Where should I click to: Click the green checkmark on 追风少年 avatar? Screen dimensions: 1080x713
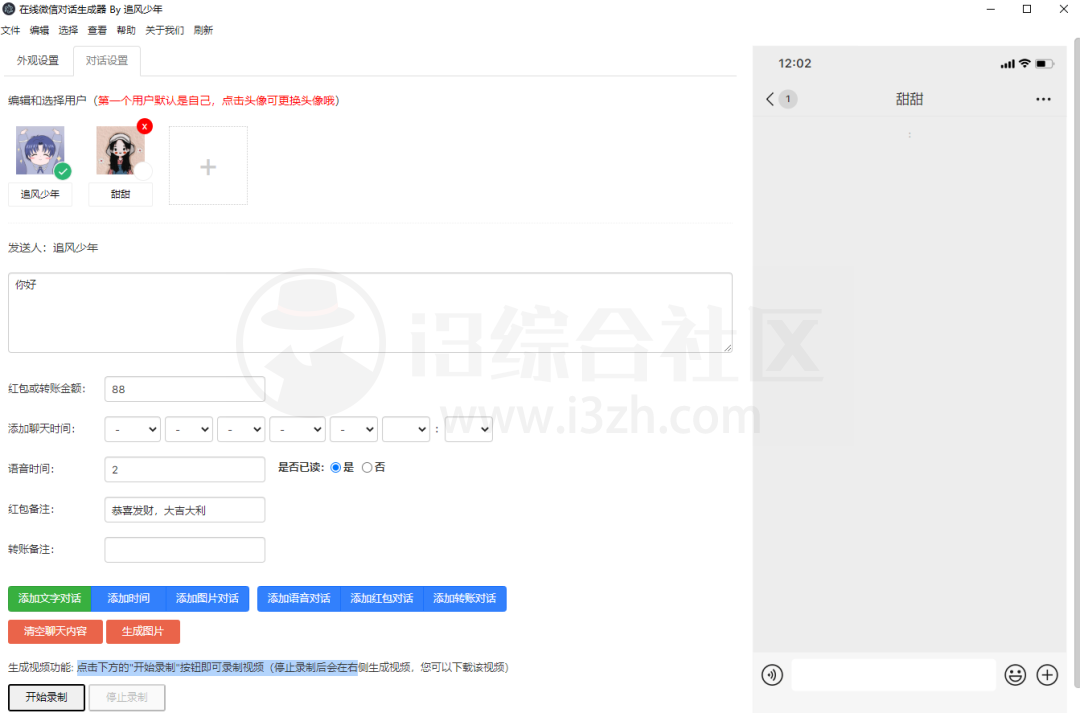(63, 171)
